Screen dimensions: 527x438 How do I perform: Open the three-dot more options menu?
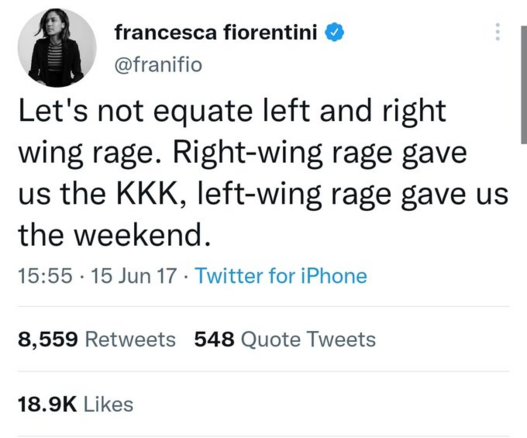[498, 32]
